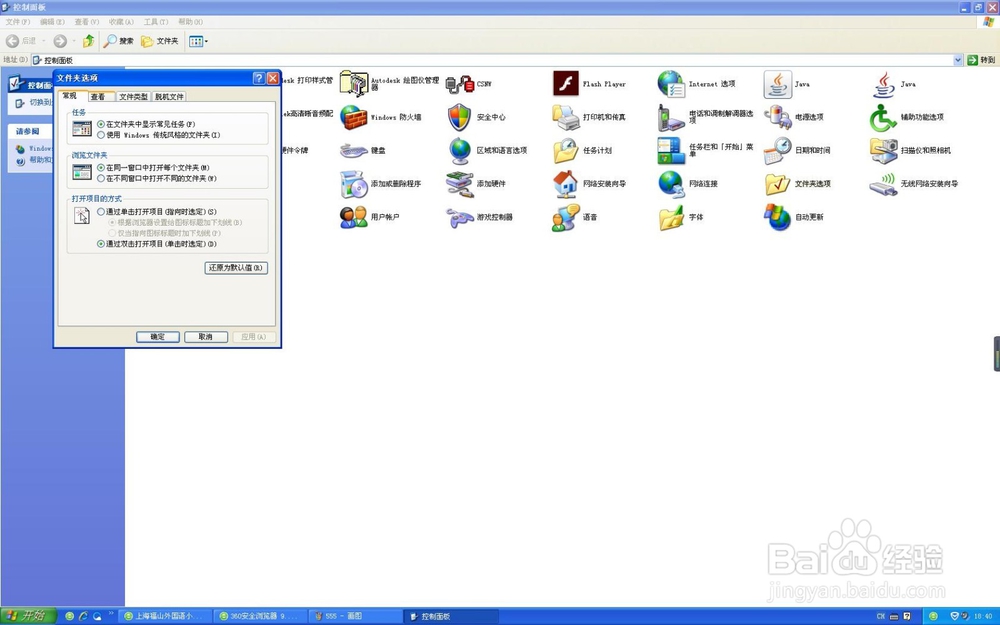Select 使用 Windows 传统风格的文件夹 radio button

(x=101, y=135)
